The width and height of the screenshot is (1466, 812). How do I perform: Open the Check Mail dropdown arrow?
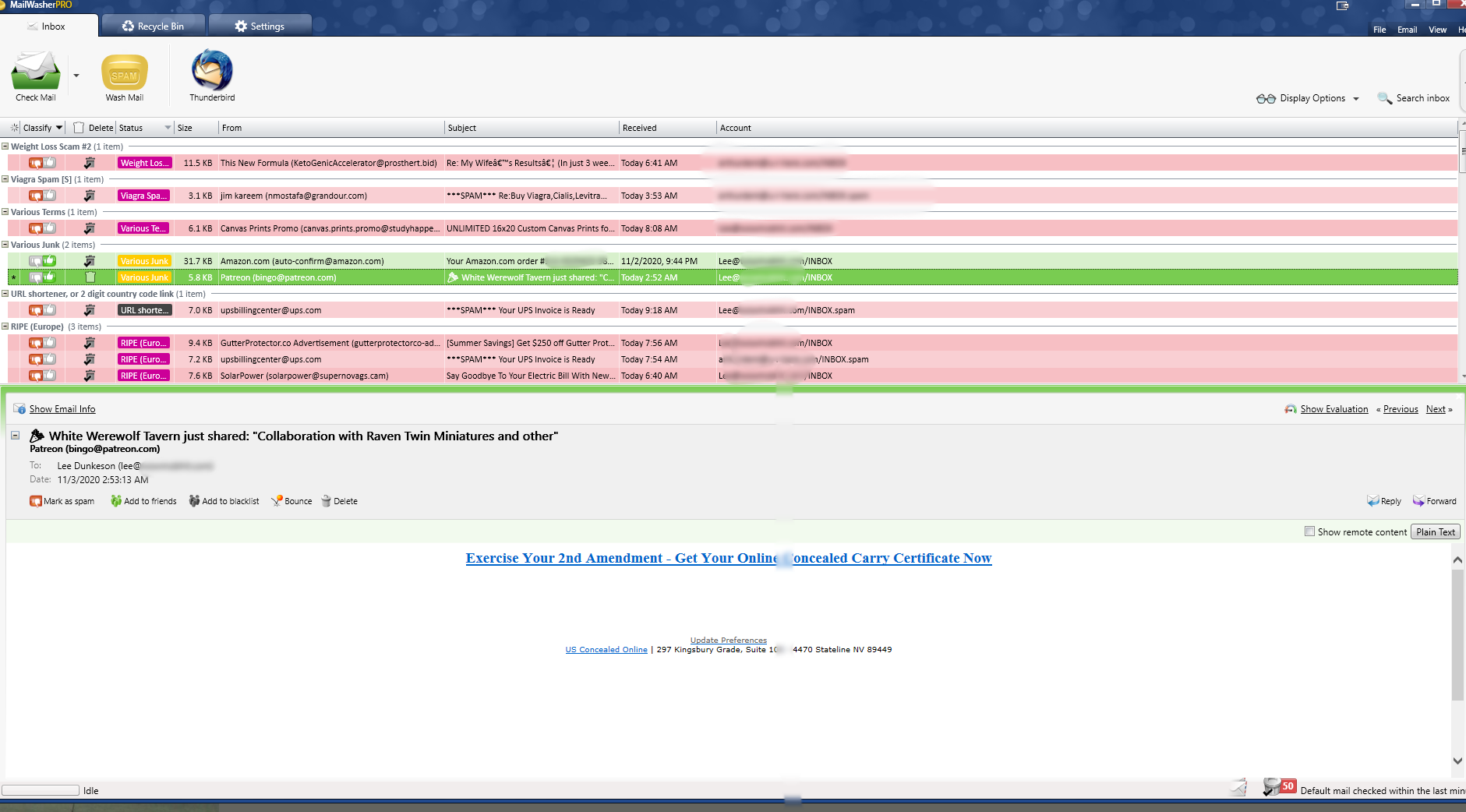(x=76, y=76)
